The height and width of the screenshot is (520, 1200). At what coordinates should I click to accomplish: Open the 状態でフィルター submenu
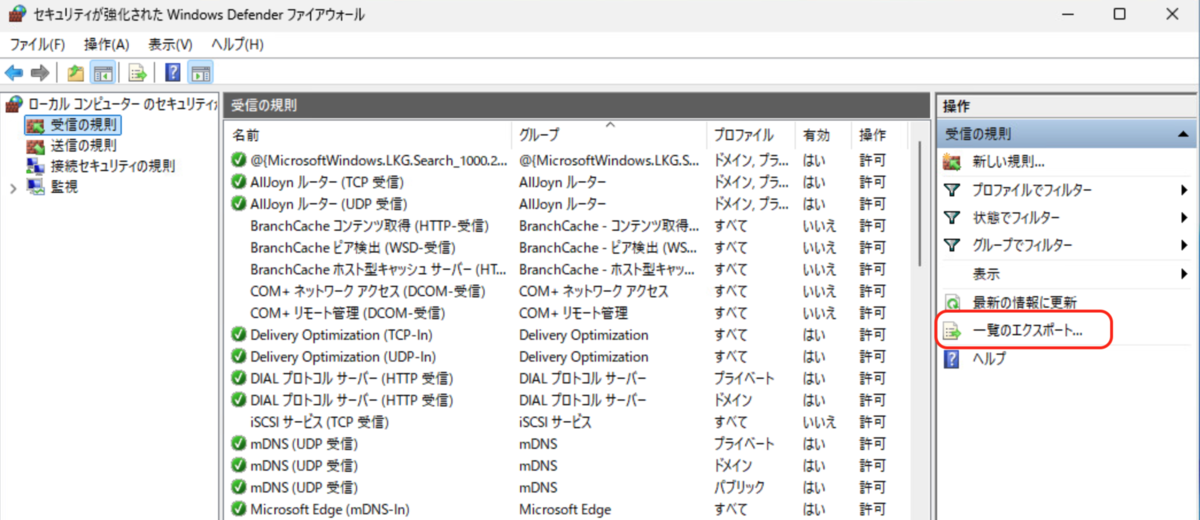[1067, 218]
